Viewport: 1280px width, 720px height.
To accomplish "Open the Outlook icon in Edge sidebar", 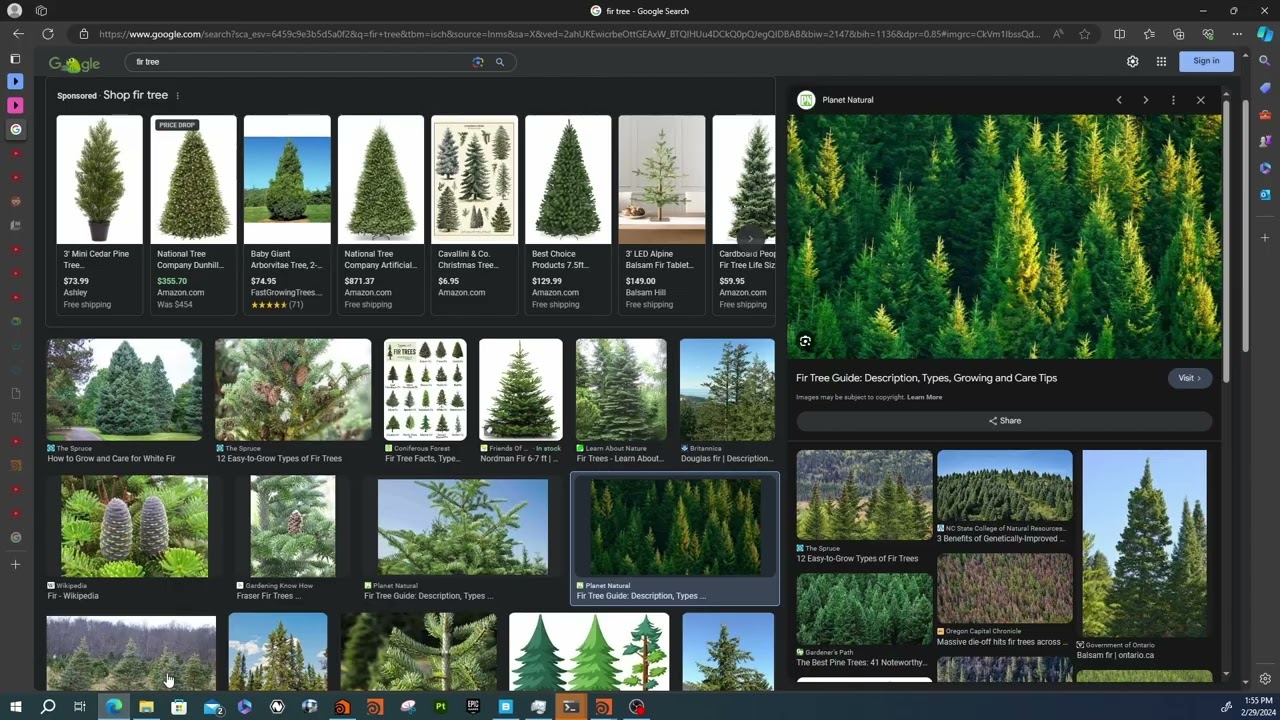I will tap(1265, 194).
